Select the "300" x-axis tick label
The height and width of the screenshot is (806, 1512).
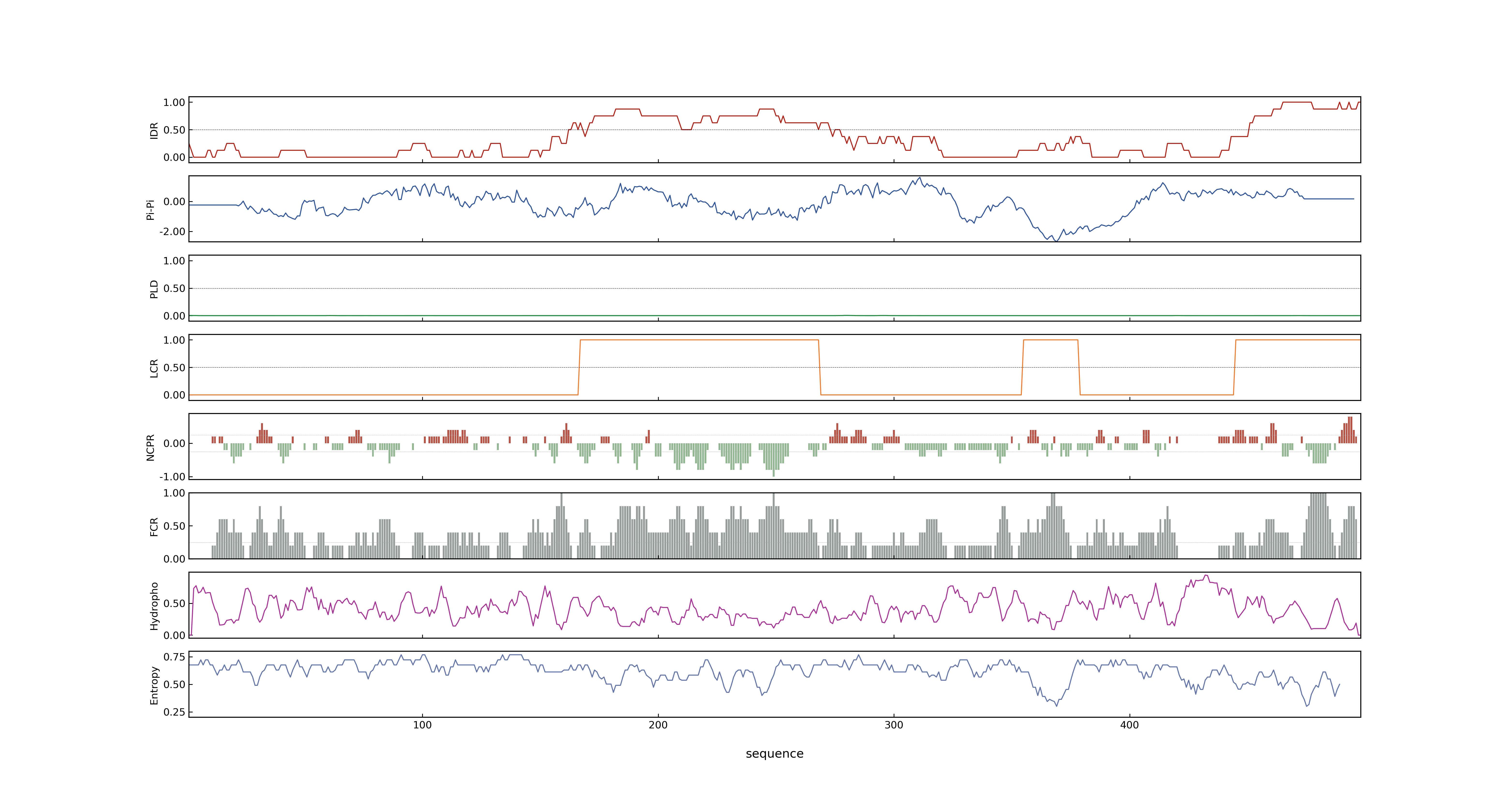click(x=894, y=725)
